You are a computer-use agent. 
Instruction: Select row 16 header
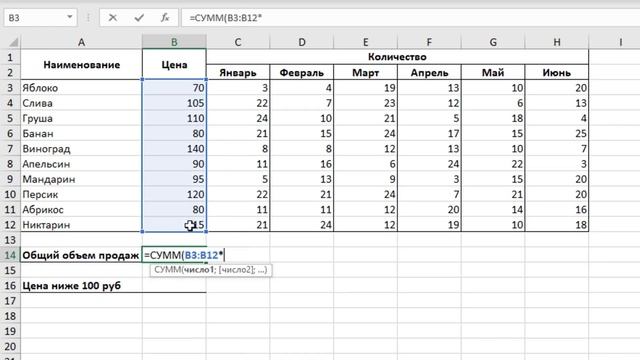point(10,286)
